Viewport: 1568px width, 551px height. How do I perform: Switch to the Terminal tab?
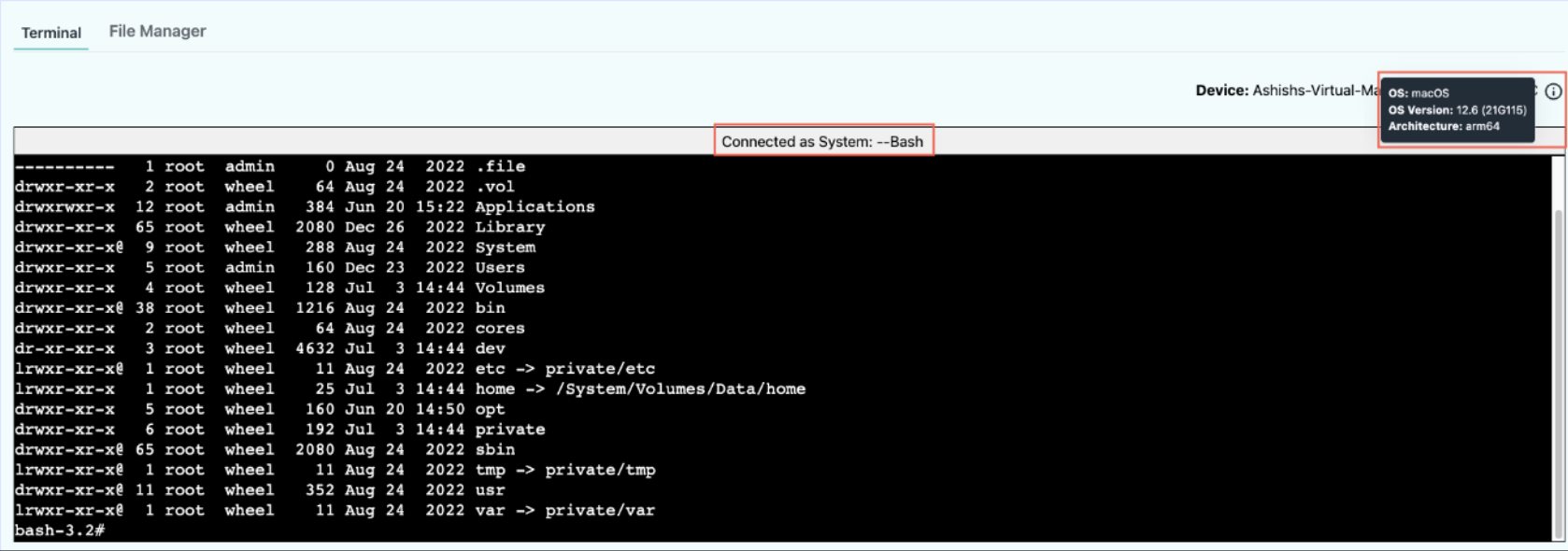tap(51, 33)
